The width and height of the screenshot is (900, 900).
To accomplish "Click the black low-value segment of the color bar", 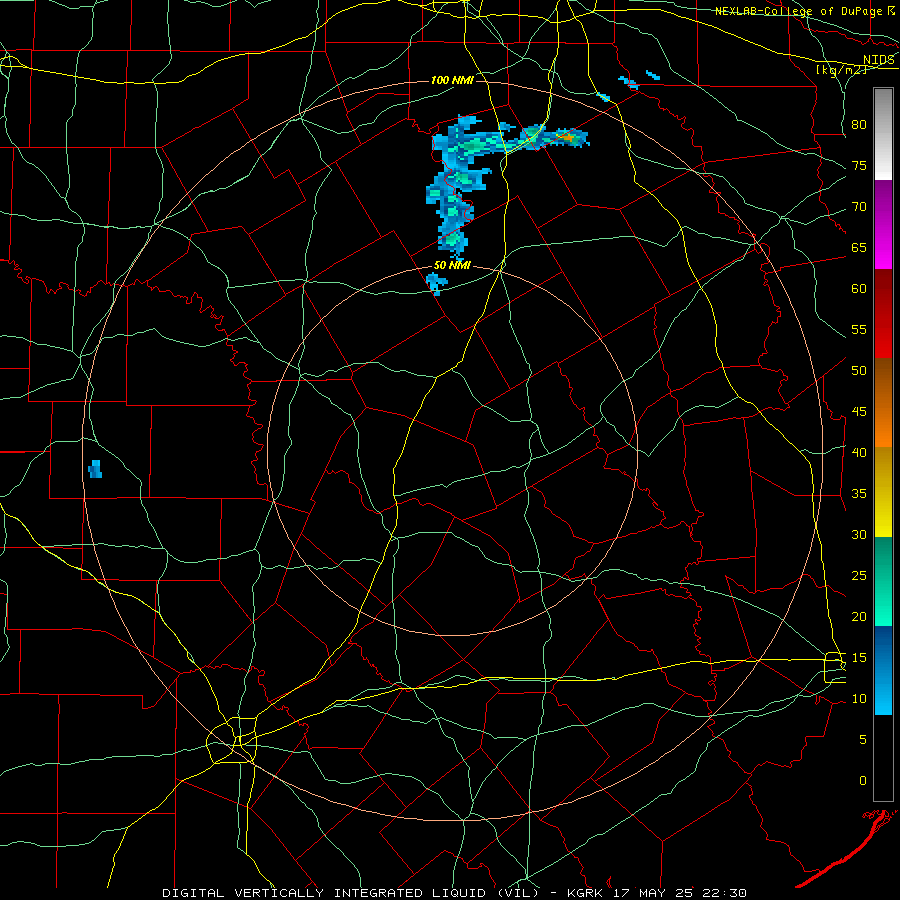I will [x=883, y=758].
